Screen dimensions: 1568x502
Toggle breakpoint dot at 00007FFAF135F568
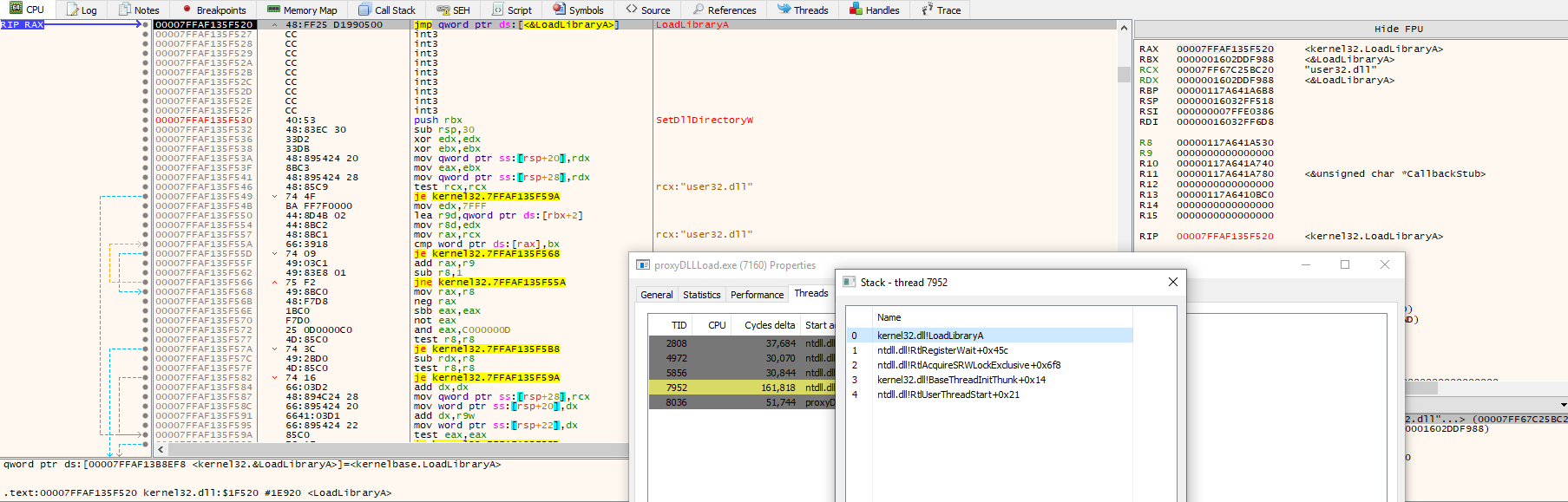[145, 292]
